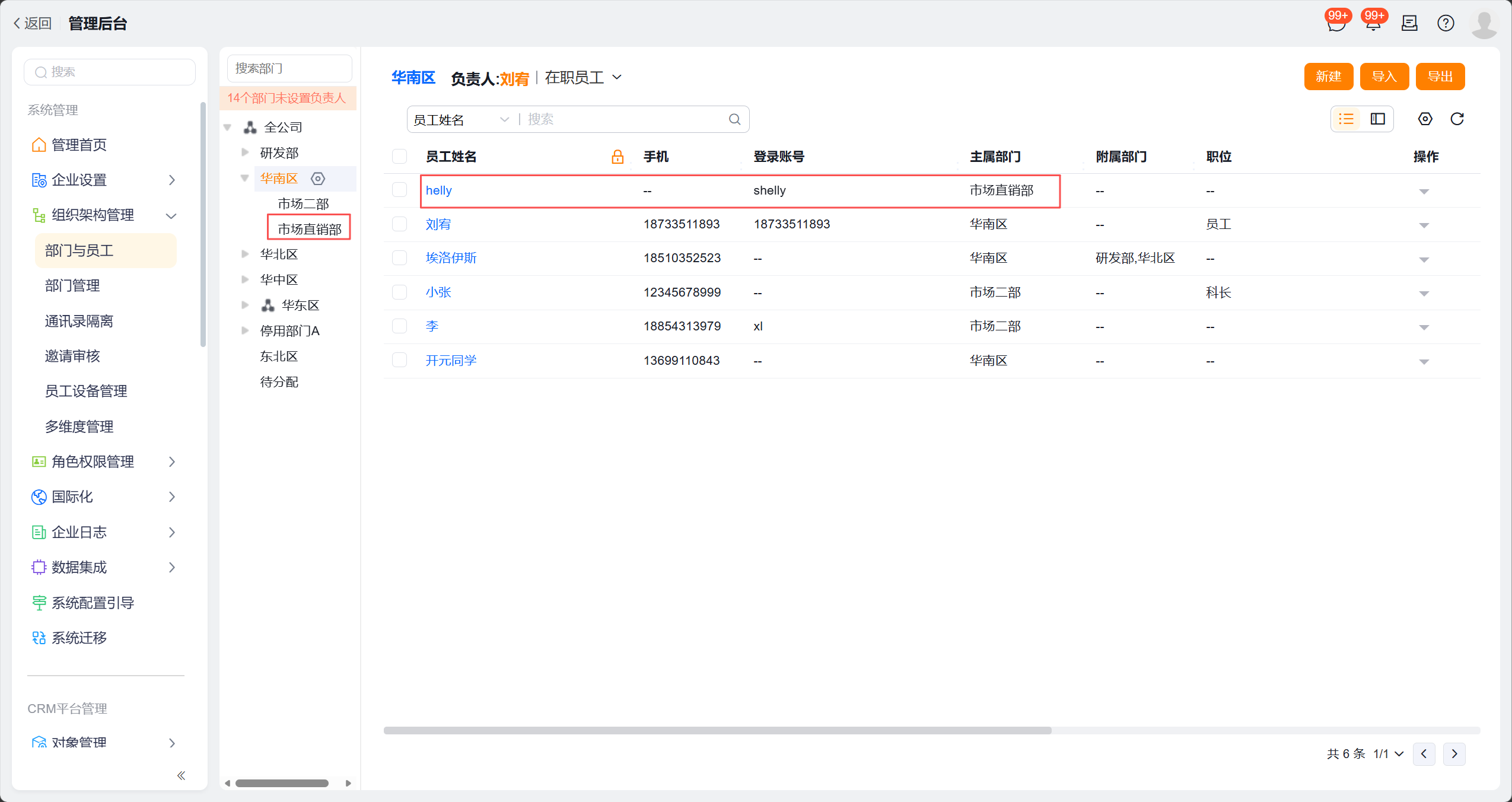This screenshot has width=1512, height=802.
Task: Expand the 华北区 tree node
Action: click(x=245, y=254)
